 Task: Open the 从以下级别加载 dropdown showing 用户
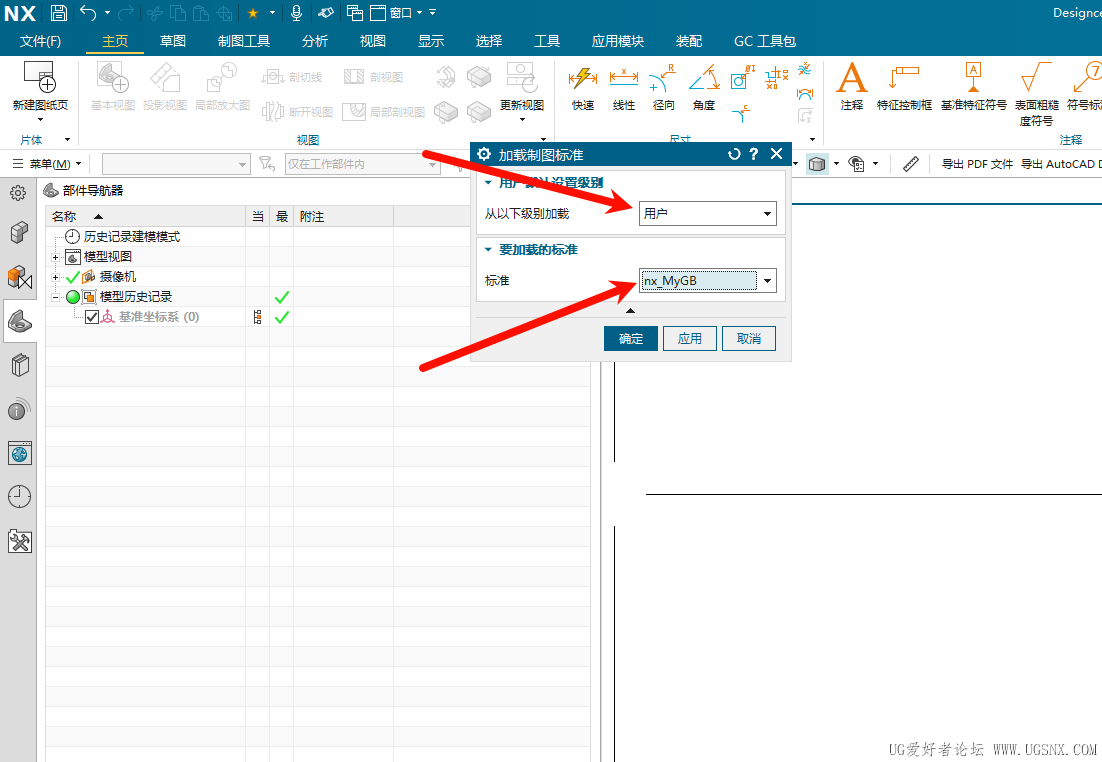(708, 214)
